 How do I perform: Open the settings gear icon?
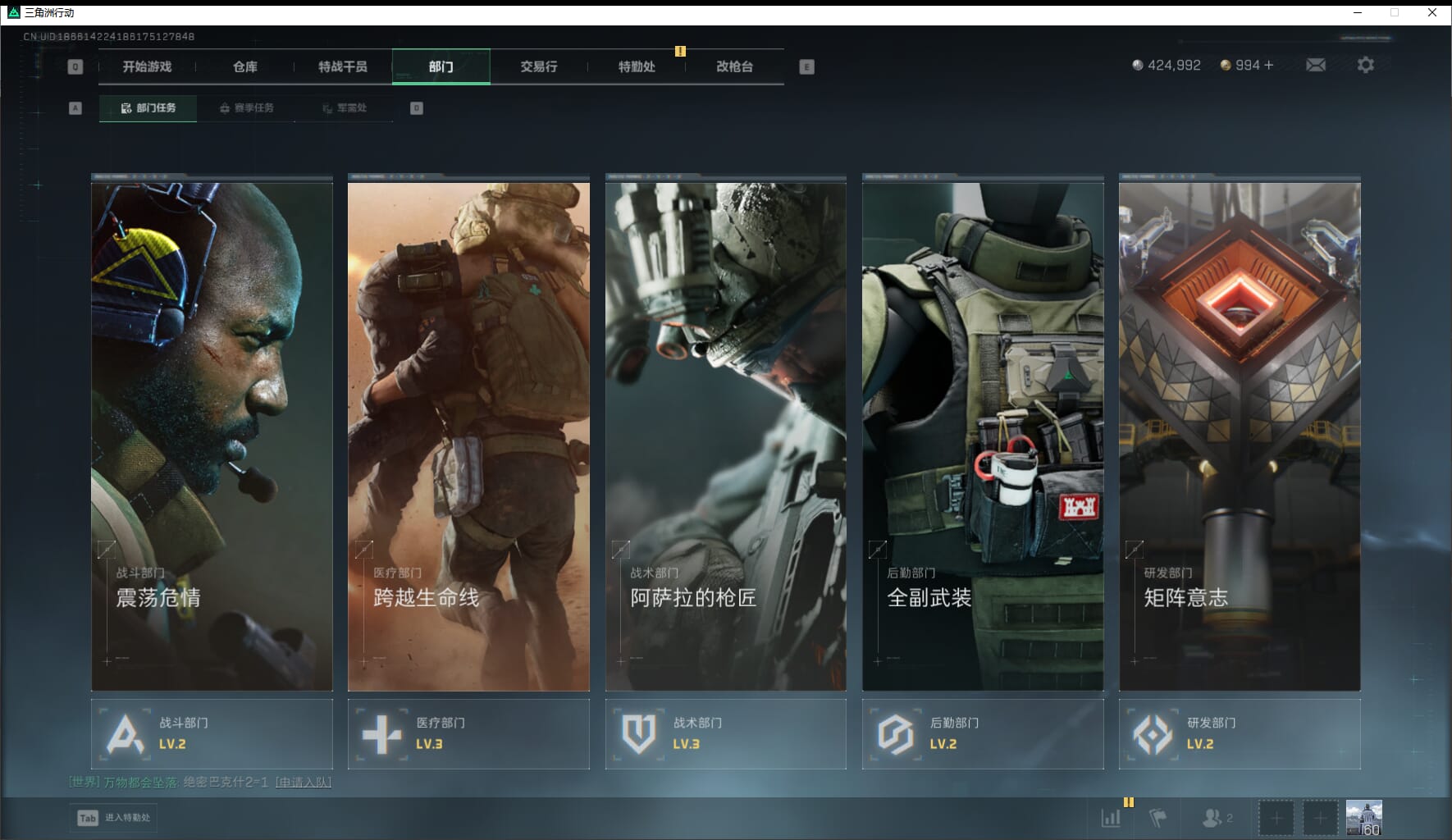(1365, 65)
